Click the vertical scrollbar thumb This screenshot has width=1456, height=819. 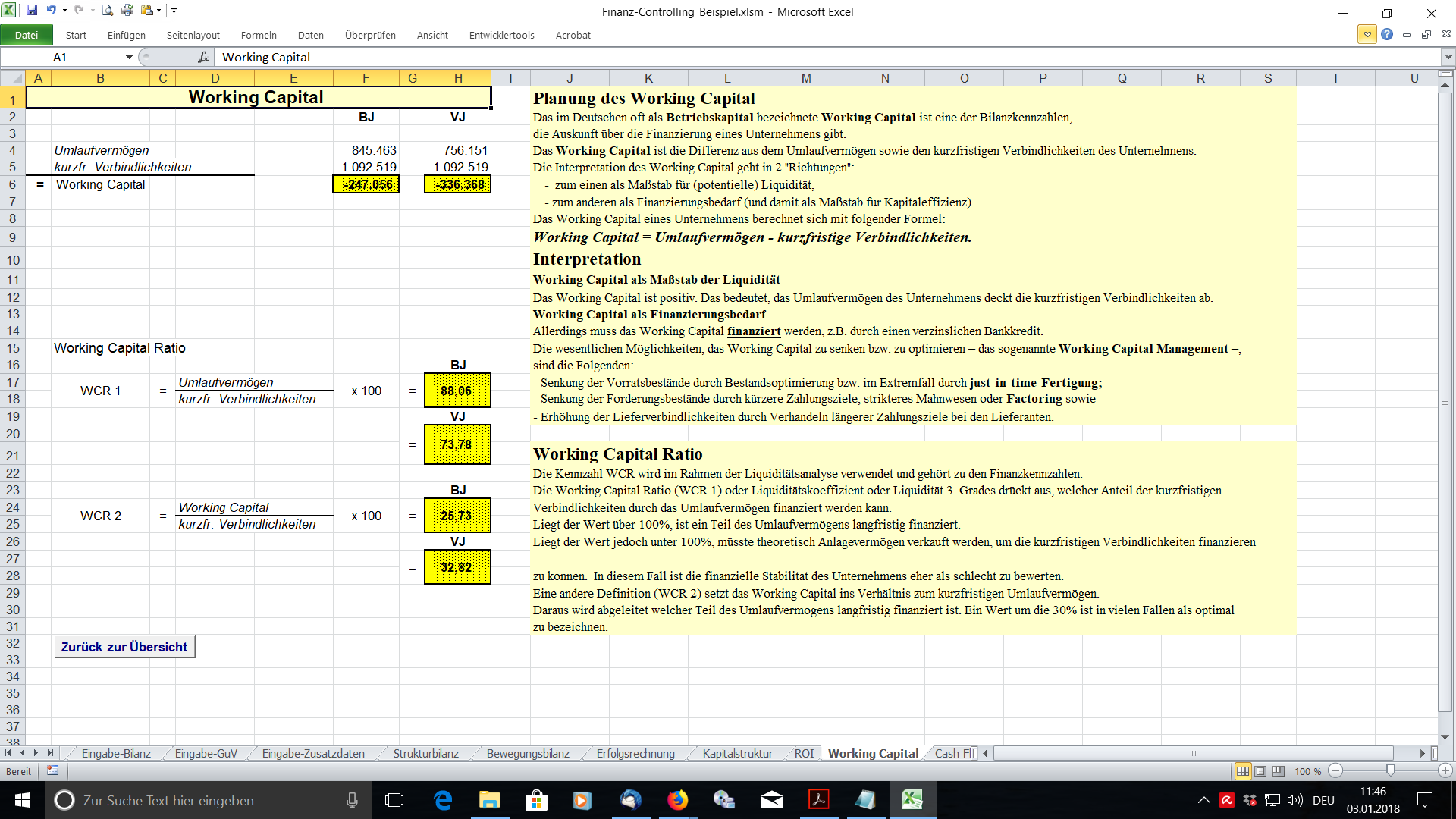1445,402
